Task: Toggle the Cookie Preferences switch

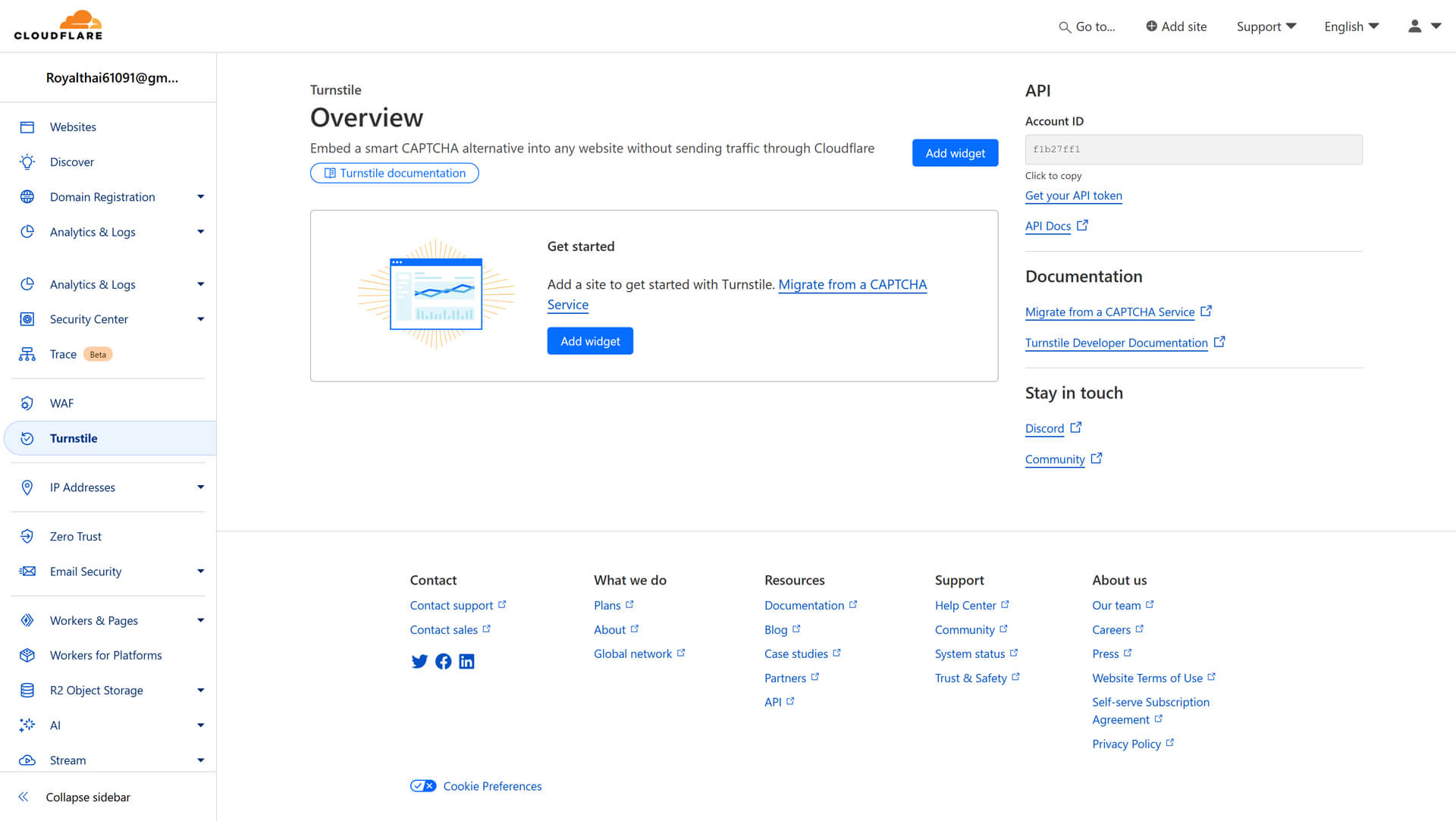Action: (422, 785)
